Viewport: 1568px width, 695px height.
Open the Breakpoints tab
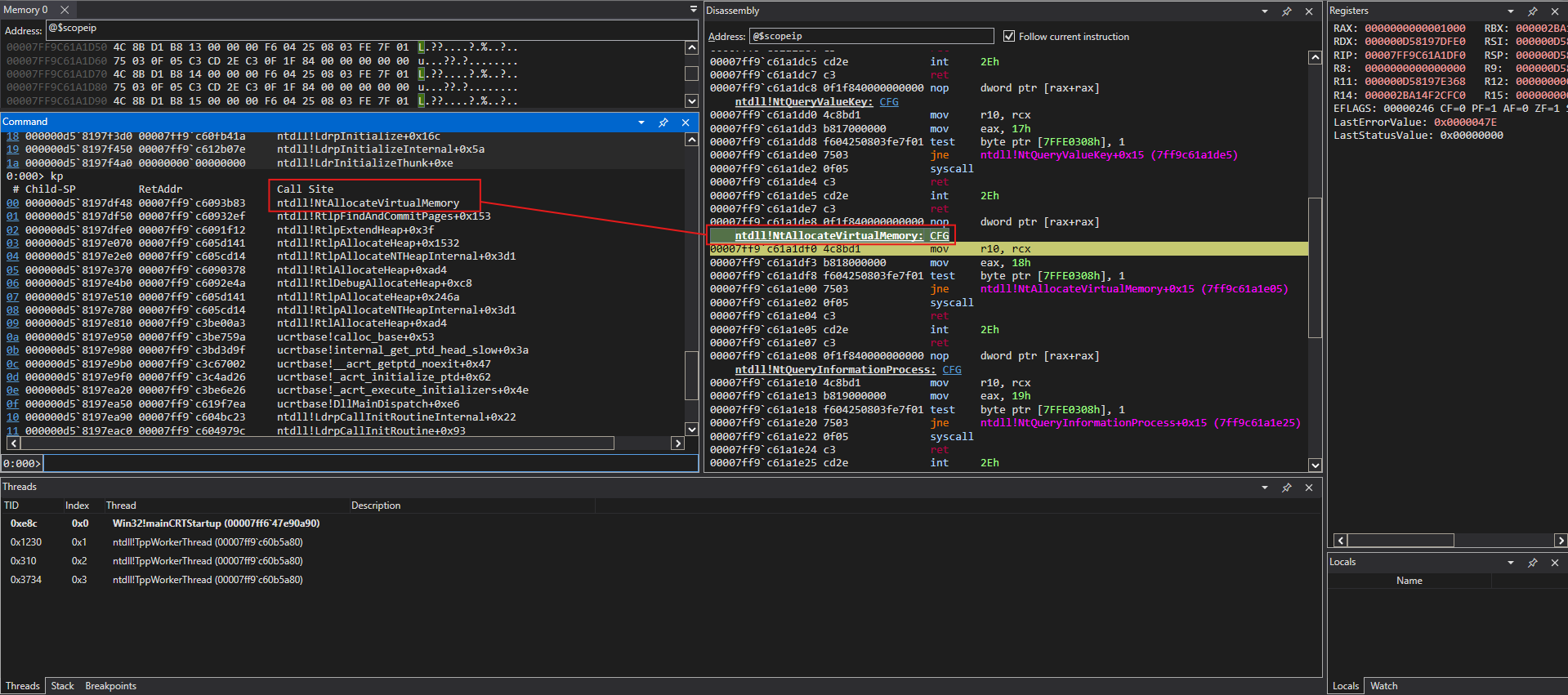(110, 686)
